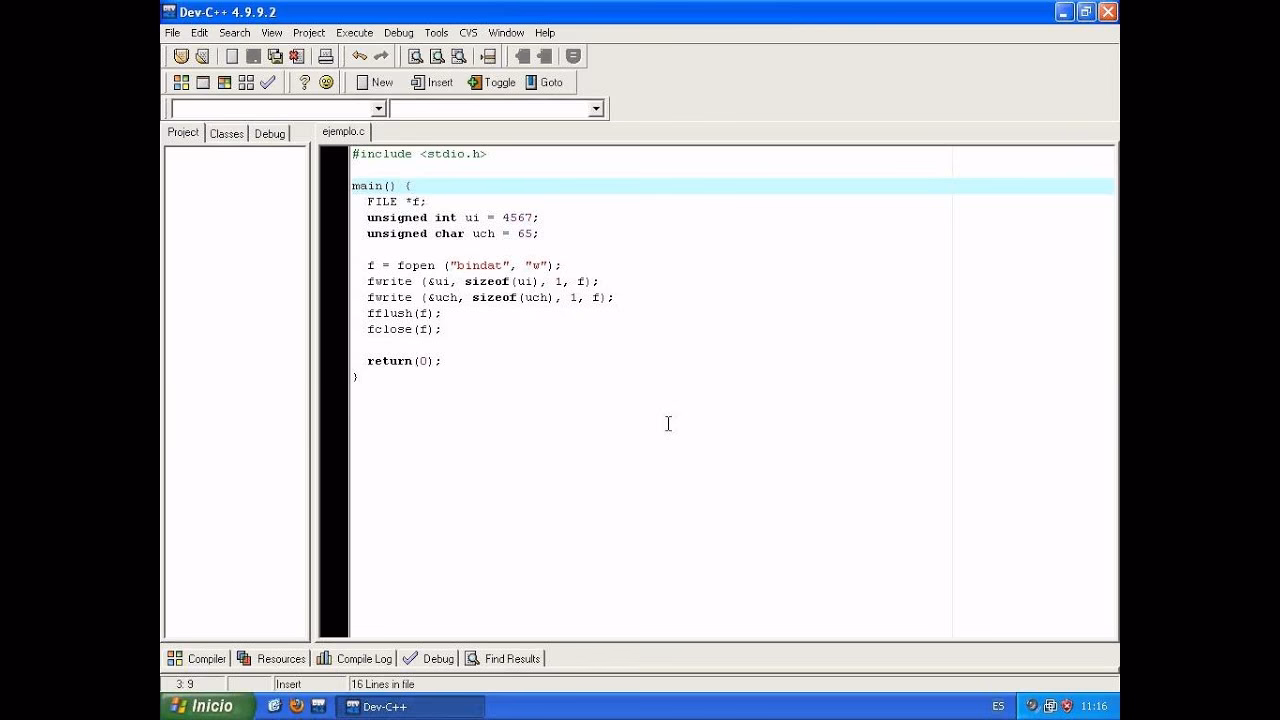
Task: Select the Undo icon on the toolbar
Action: [360, 55]
